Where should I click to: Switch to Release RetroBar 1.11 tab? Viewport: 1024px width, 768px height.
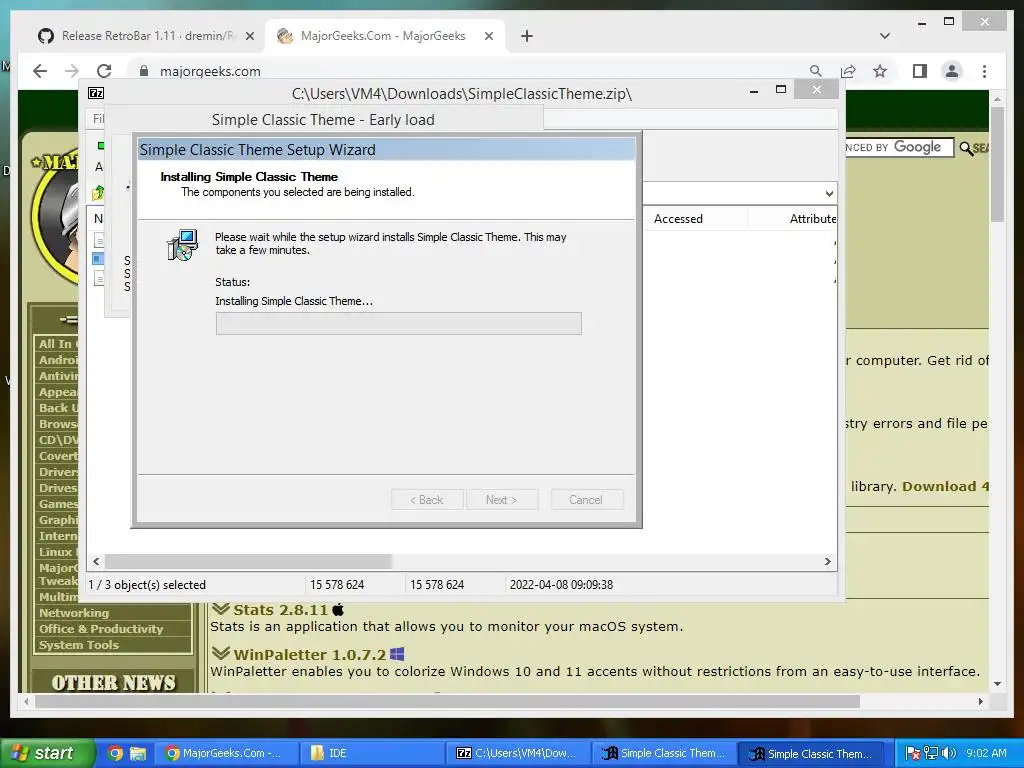[x=147, y=36]
